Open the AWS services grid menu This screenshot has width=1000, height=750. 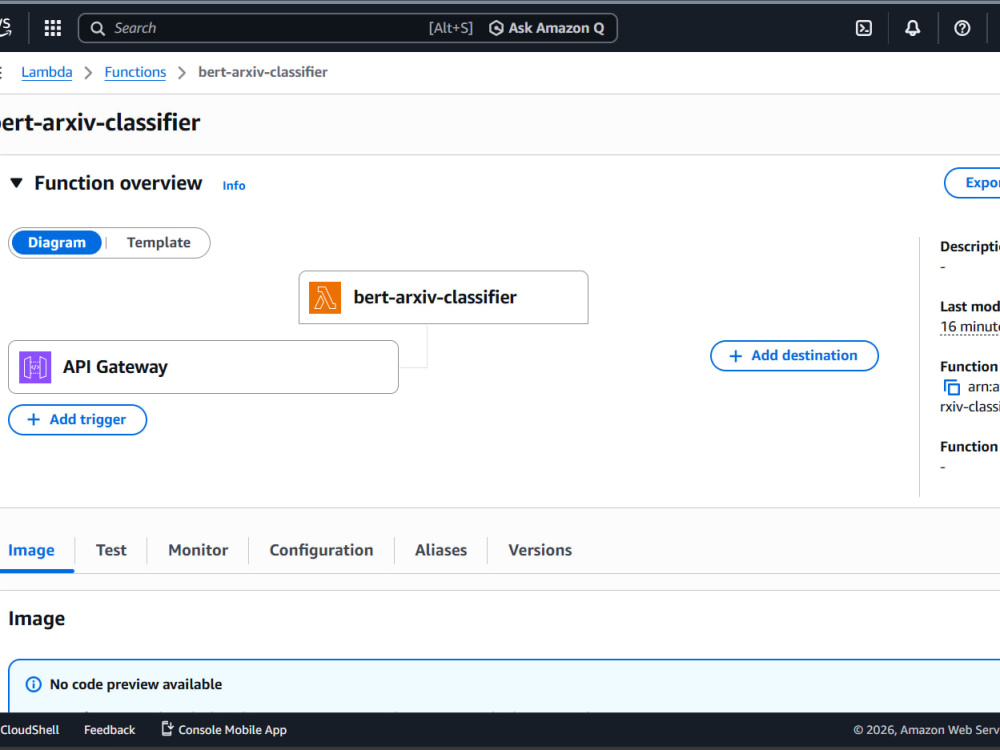[x=53, y=28]
